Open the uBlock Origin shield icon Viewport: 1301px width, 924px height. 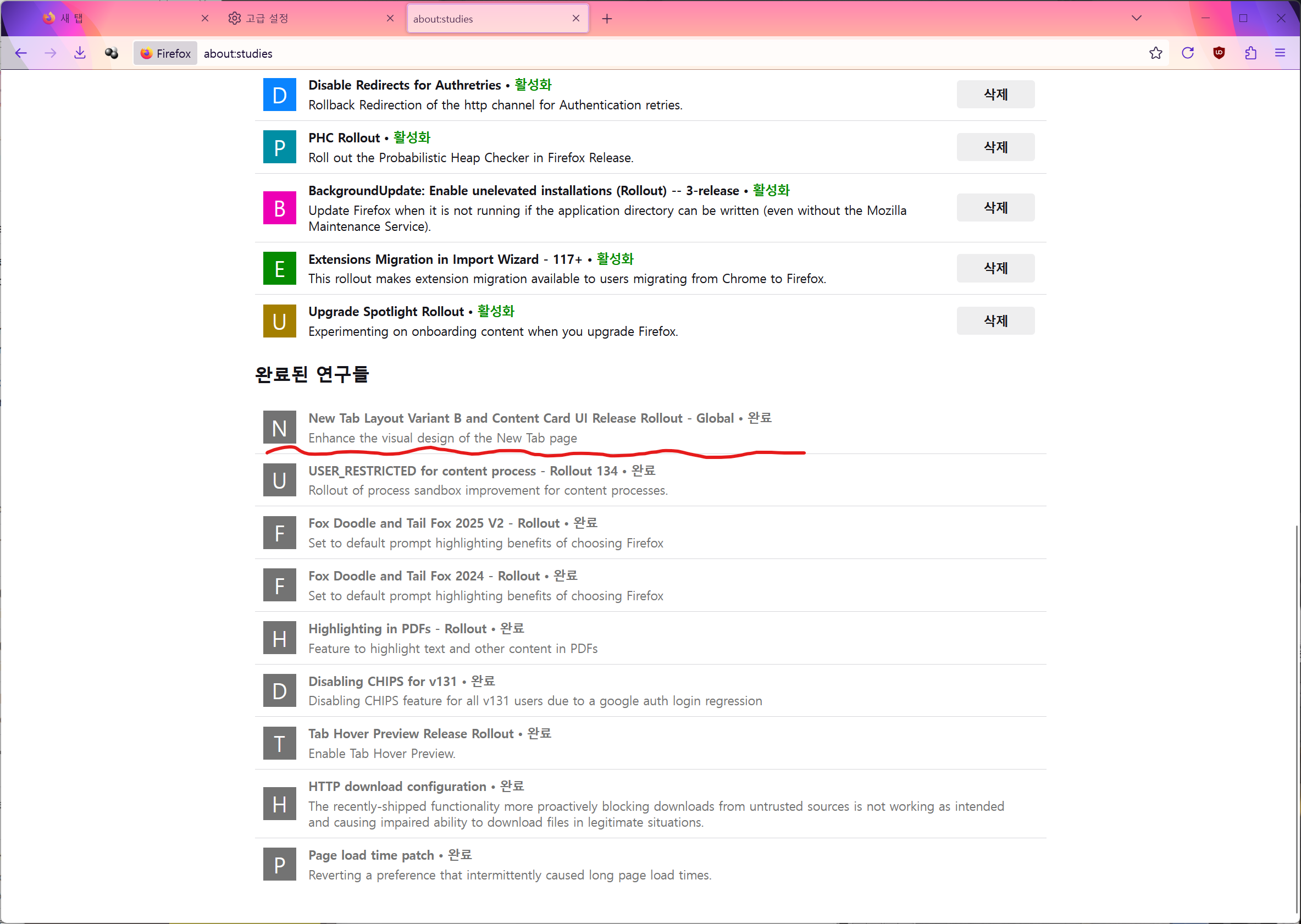pos(1219,53)
